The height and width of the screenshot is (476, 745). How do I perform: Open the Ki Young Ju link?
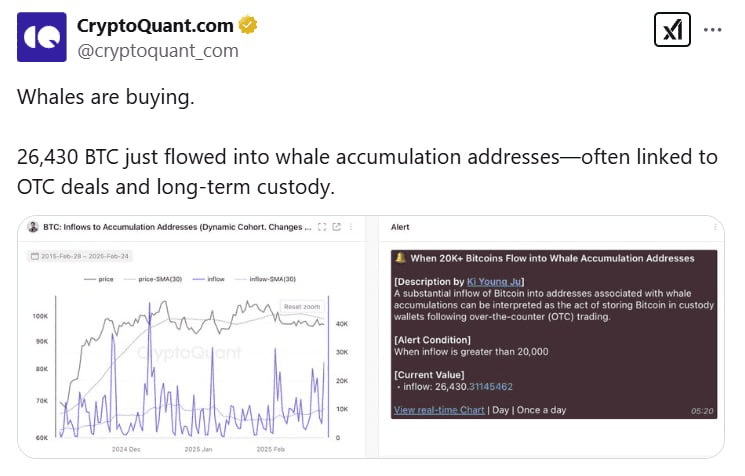[494, 282]
